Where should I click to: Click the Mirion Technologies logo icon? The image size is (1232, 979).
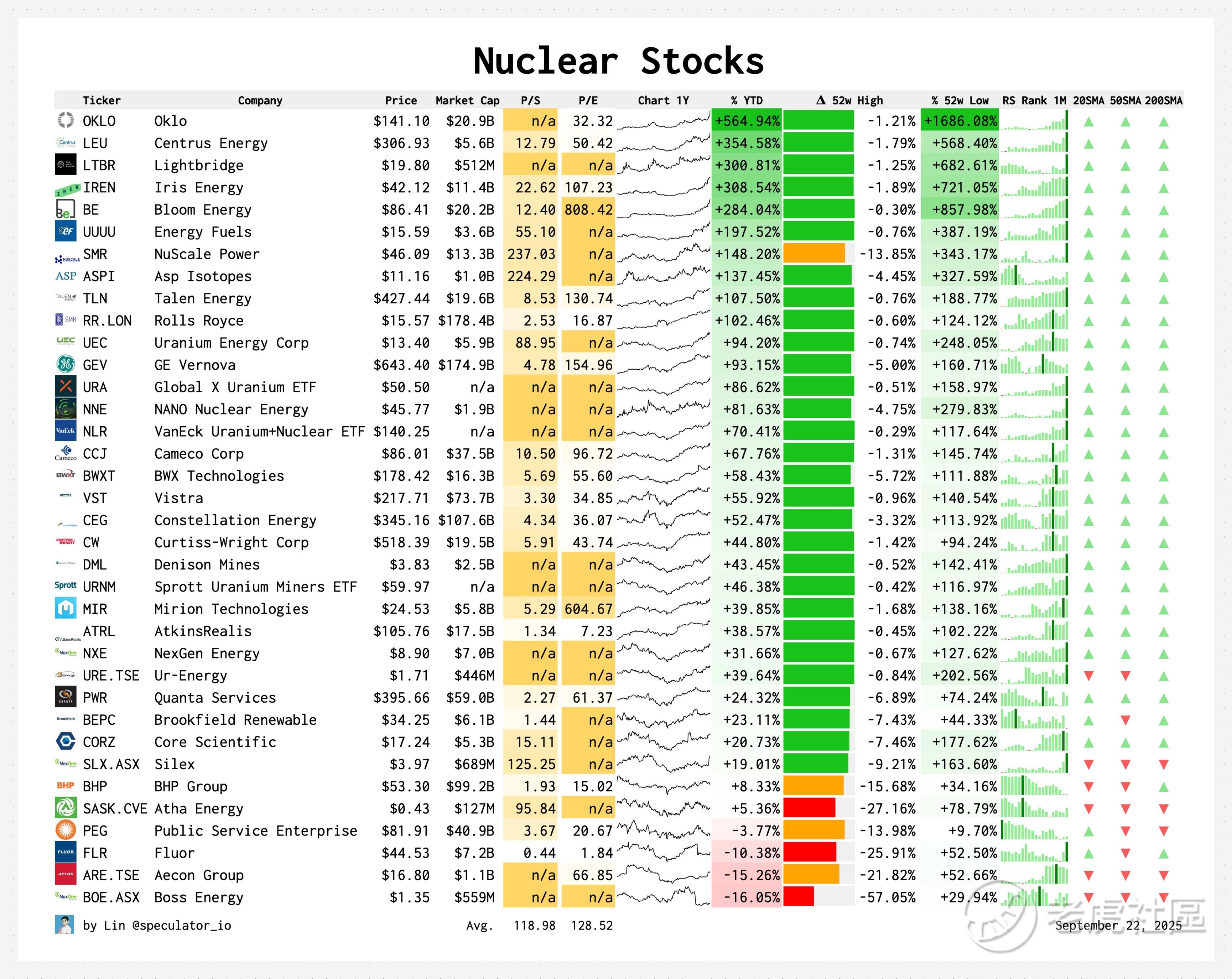click(66, 608)
